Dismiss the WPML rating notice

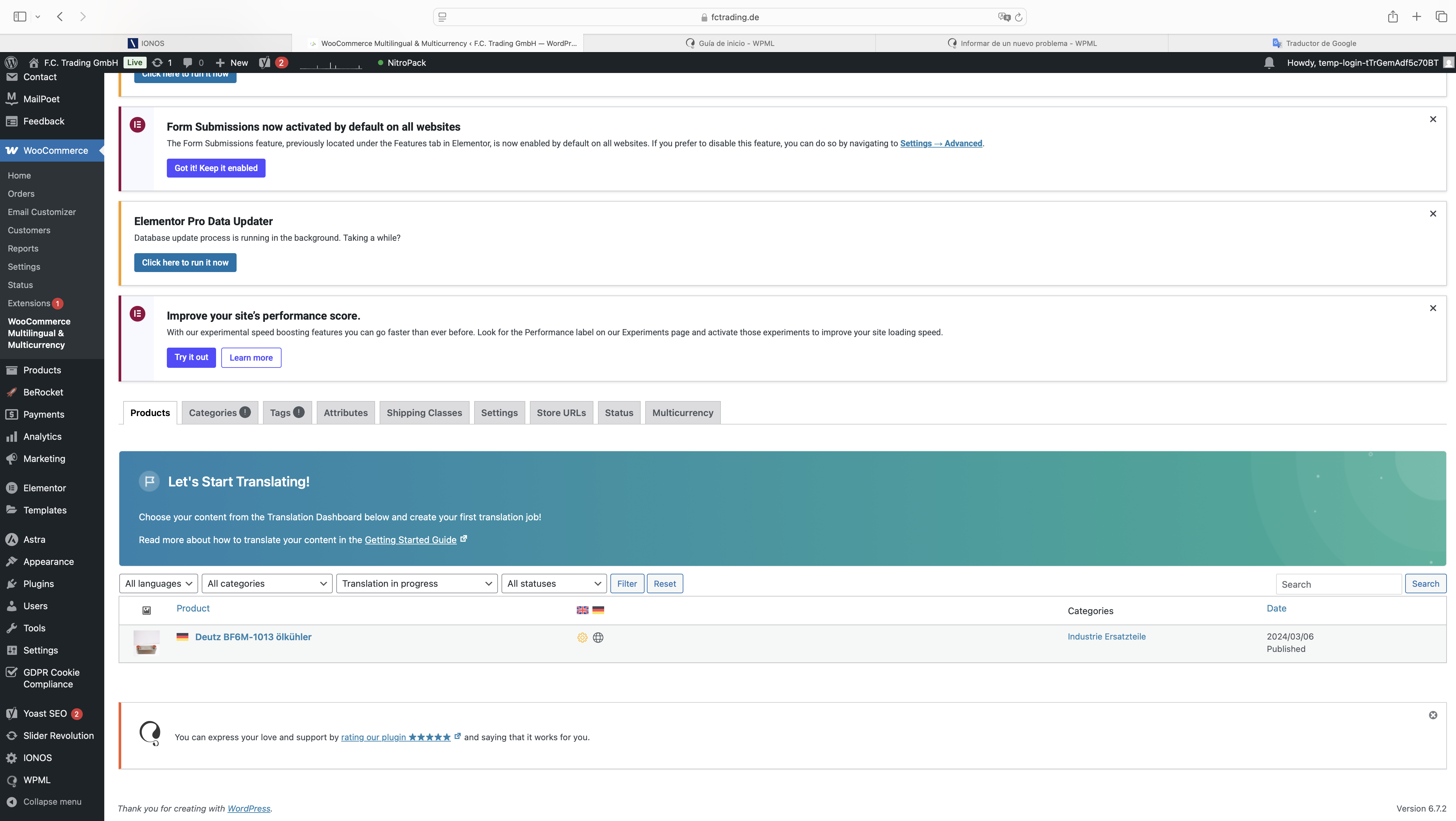tap(1433, 715)
